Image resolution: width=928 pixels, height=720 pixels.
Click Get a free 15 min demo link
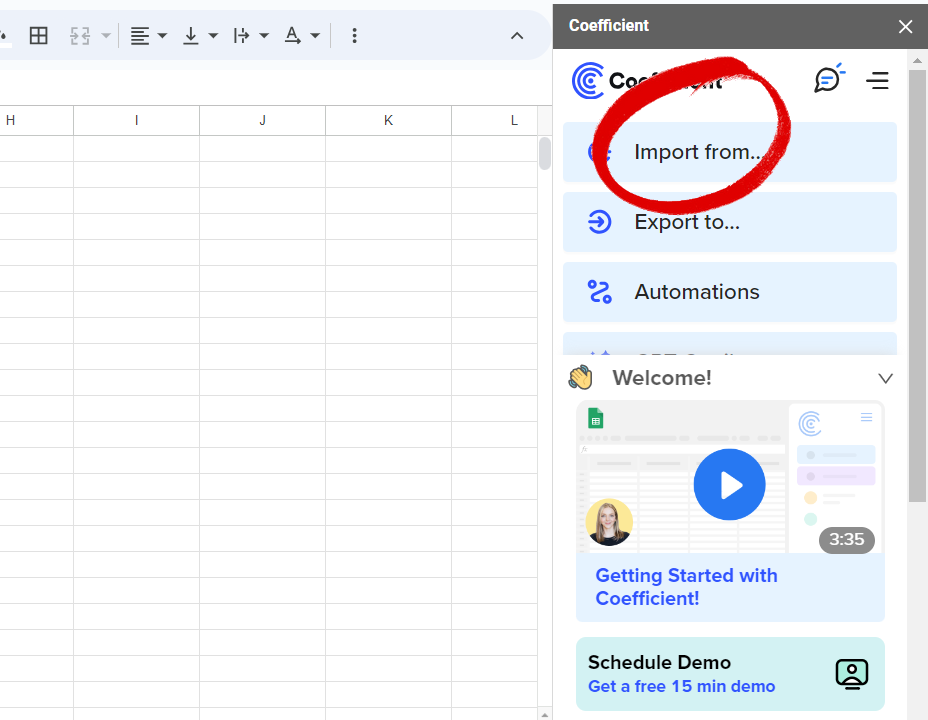click(681, 686)
